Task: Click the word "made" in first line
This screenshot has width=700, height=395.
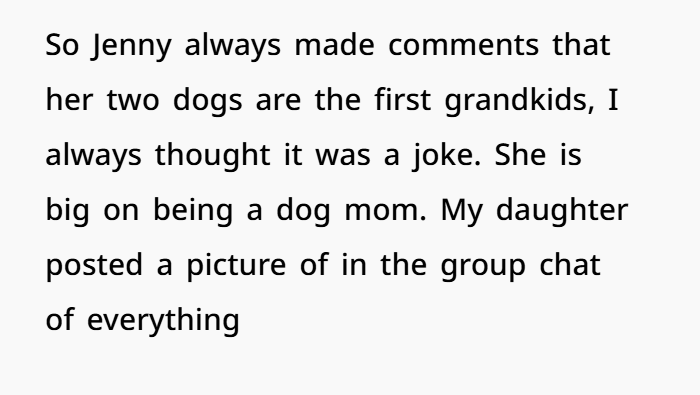Action: click(334, 45)
